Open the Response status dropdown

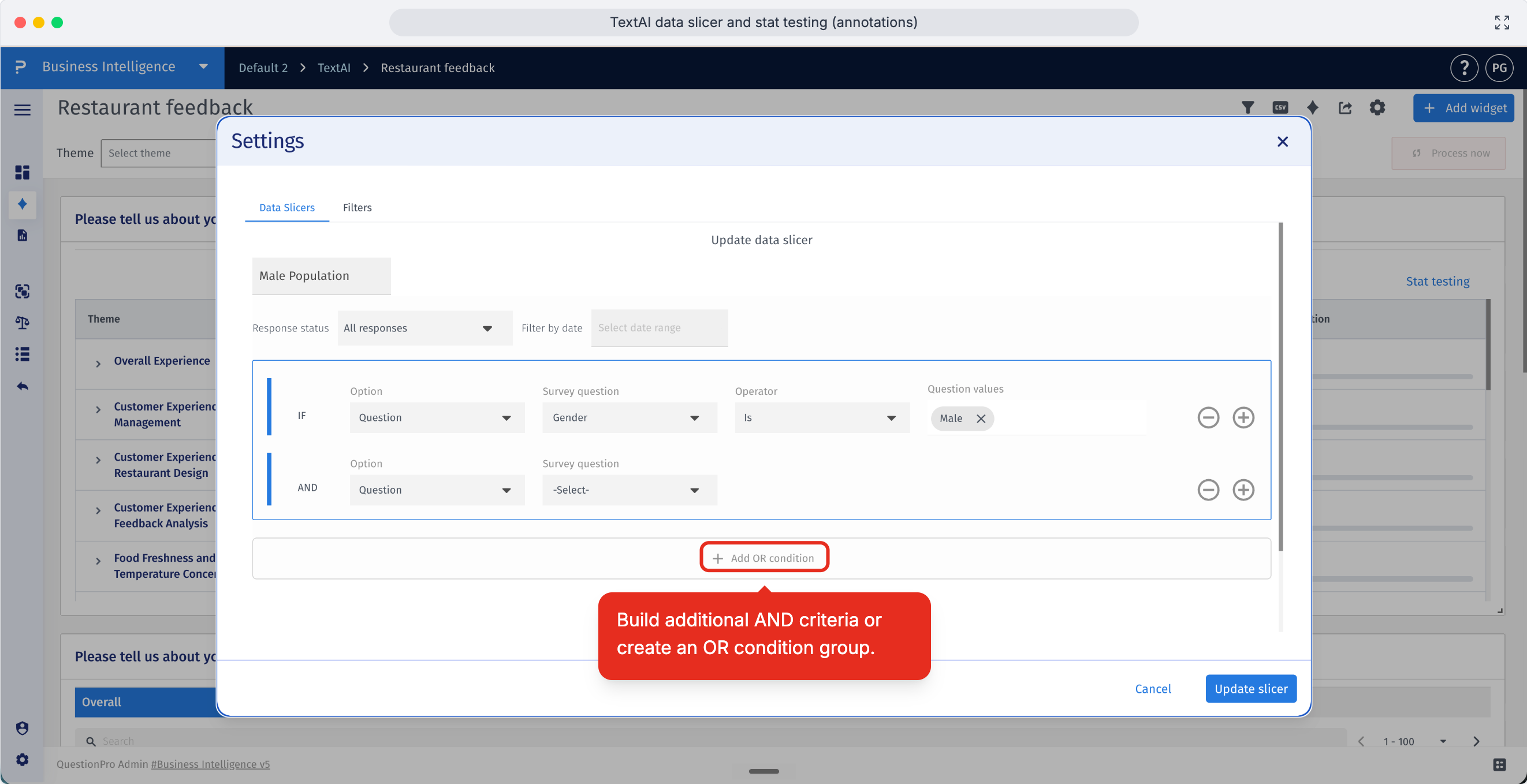pyautogui.click(x=424, y=328)
